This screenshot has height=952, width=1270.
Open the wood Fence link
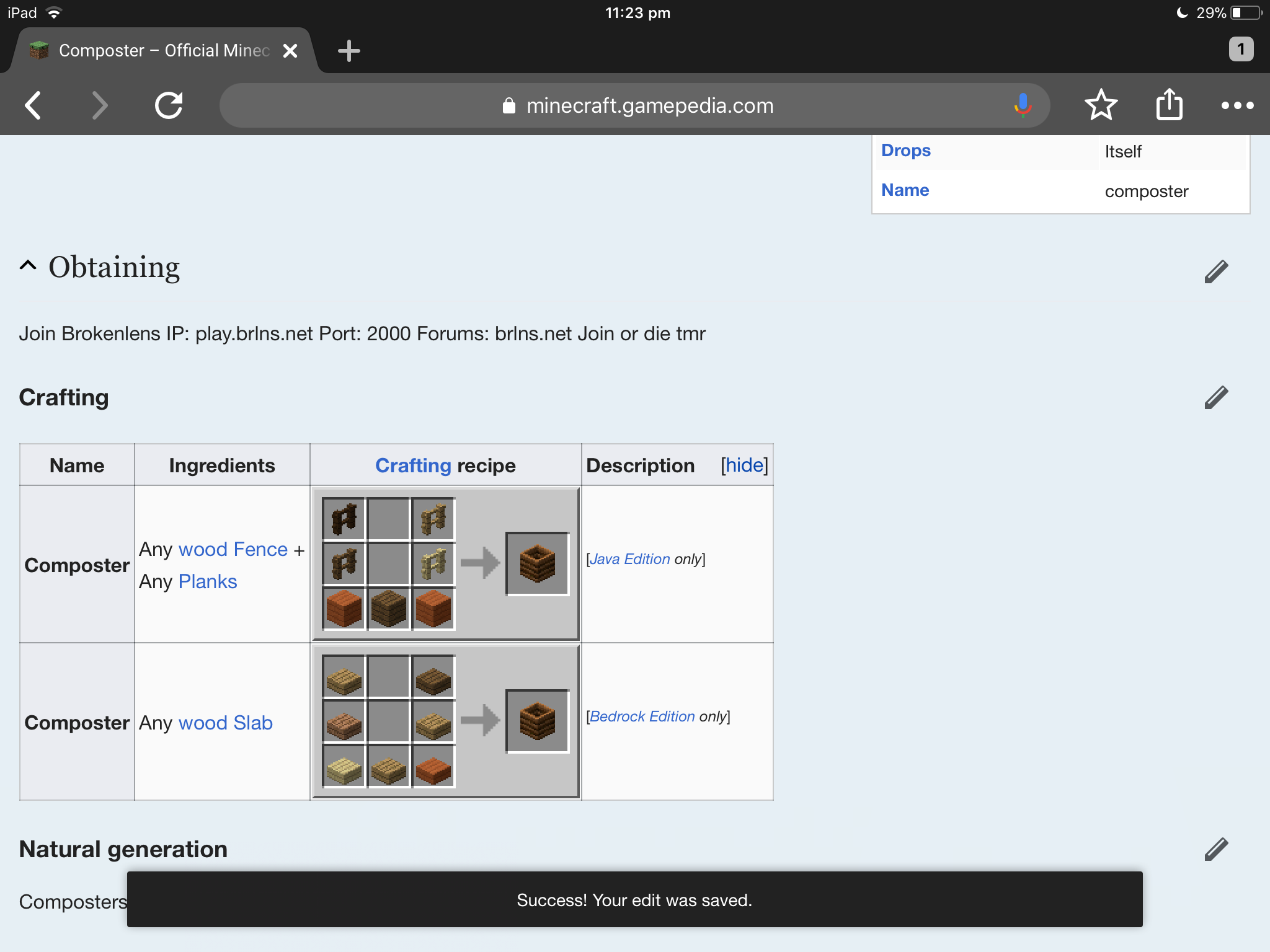[x=233, y=549]
